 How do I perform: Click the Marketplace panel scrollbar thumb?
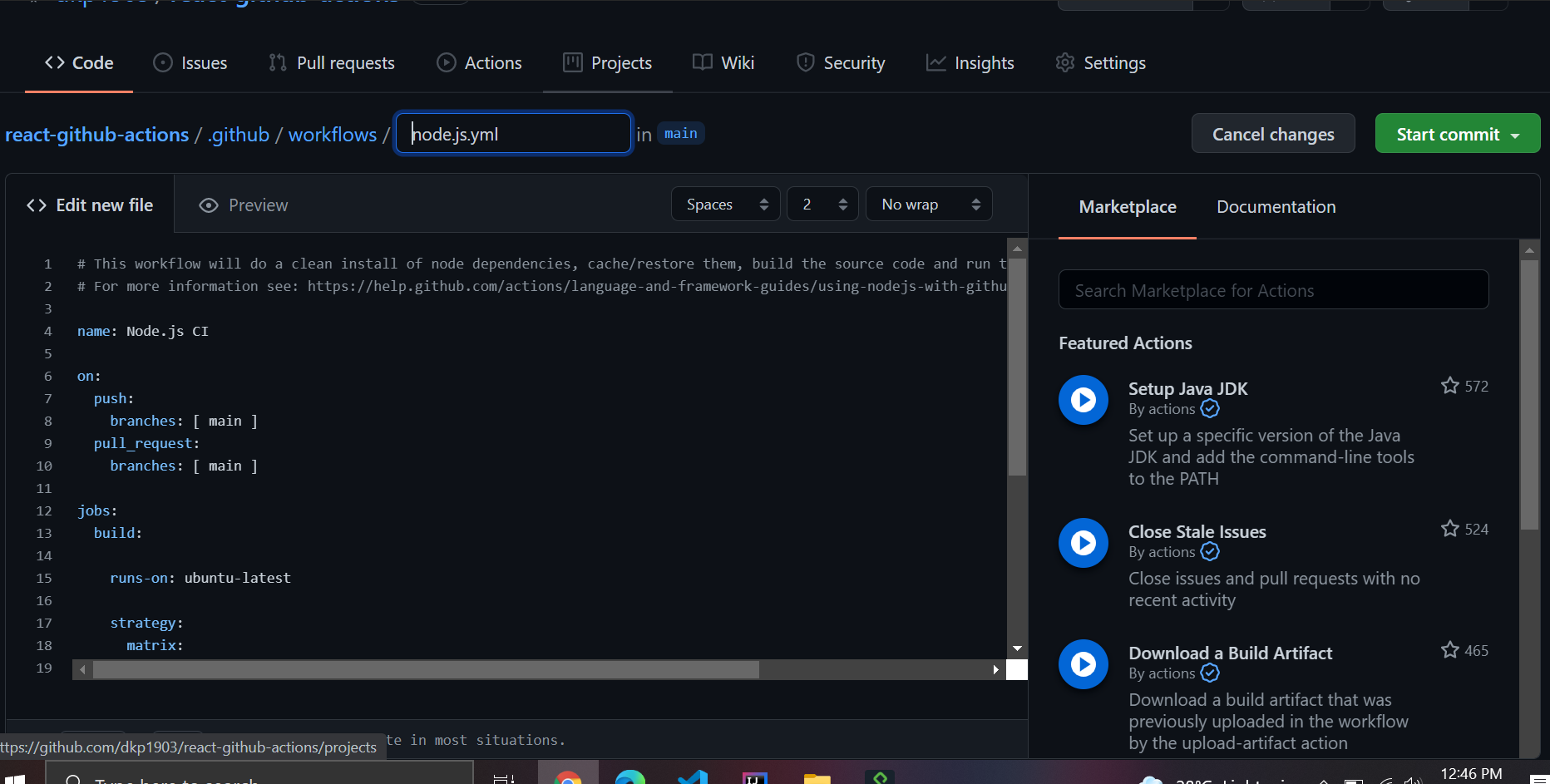coord(1529,395)
